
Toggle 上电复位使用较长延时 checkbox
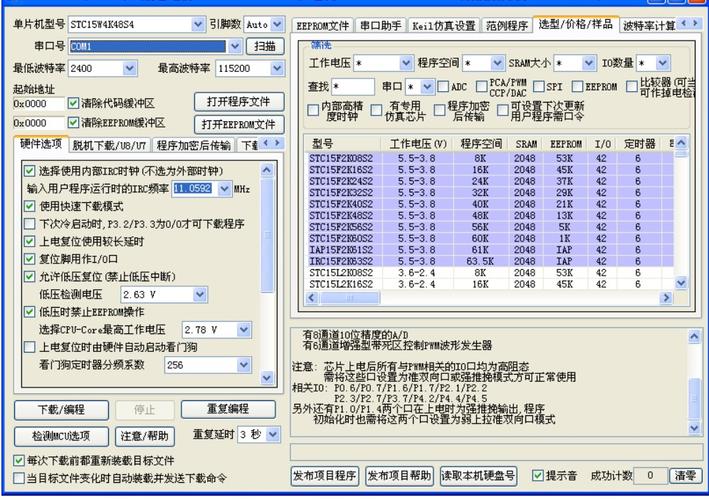click(x=29, y=241)
